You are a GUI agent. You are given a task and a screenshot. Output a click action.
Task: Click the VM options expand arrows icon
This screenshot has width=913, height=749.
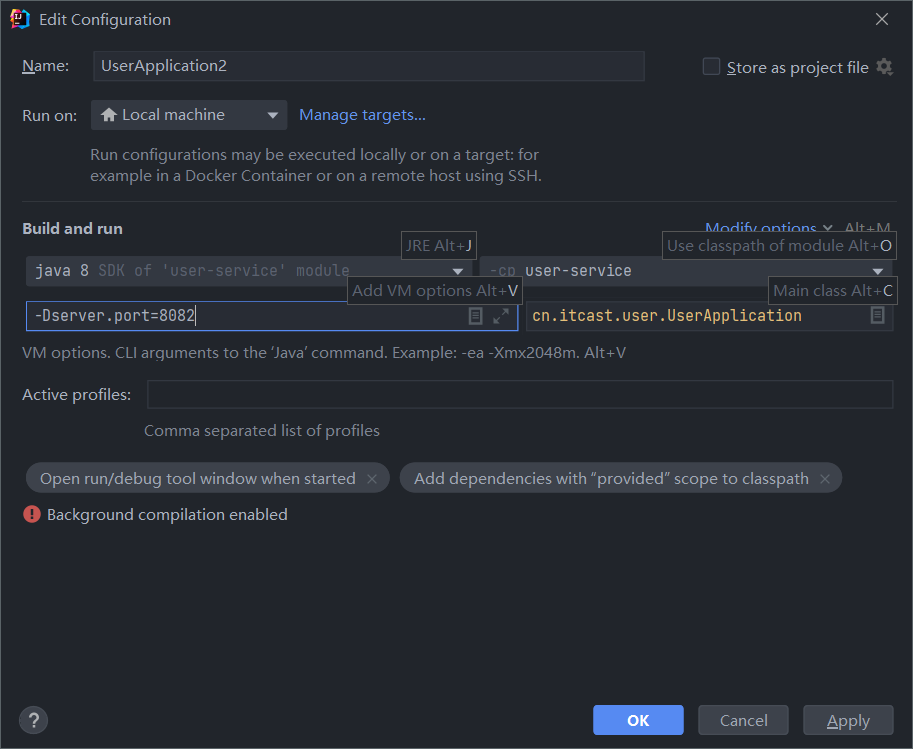501,316
